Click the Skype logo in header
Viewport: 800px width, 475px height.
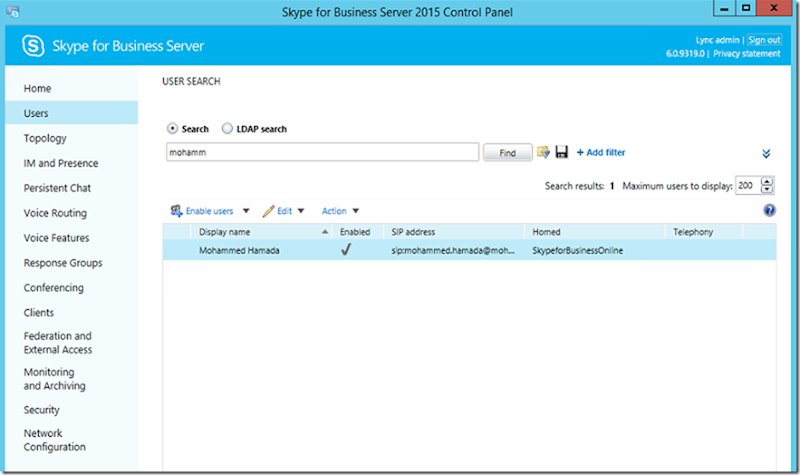tap(33, 46)
